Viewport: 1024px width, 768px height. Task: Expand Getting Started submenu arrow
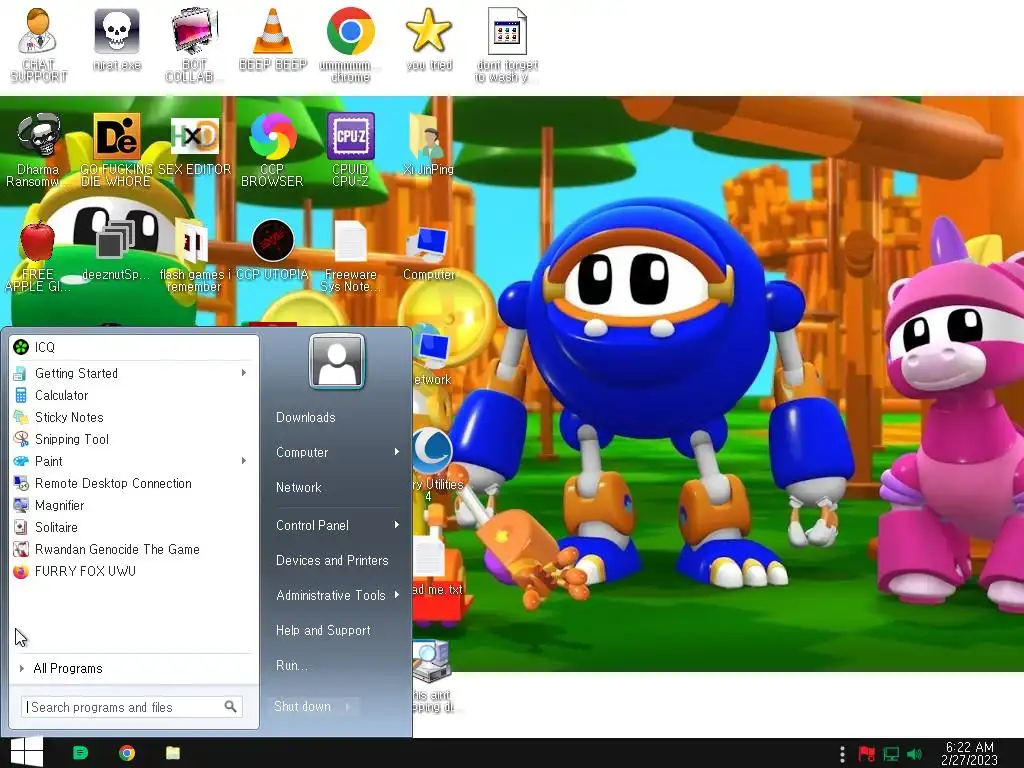click(244, 373)
